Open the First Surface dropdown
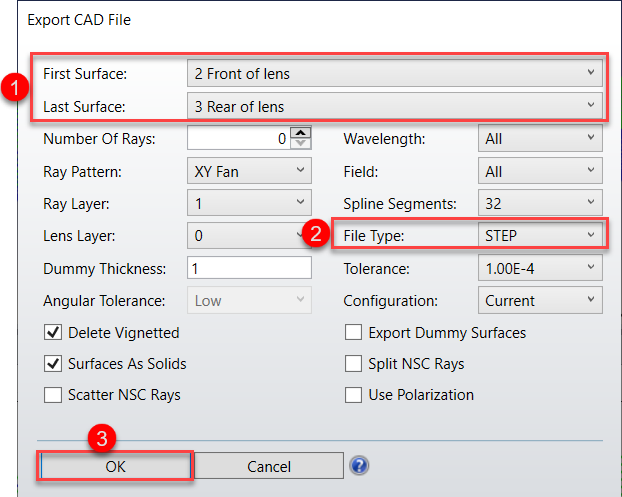 pyautogui.click(x=394, y=73)
